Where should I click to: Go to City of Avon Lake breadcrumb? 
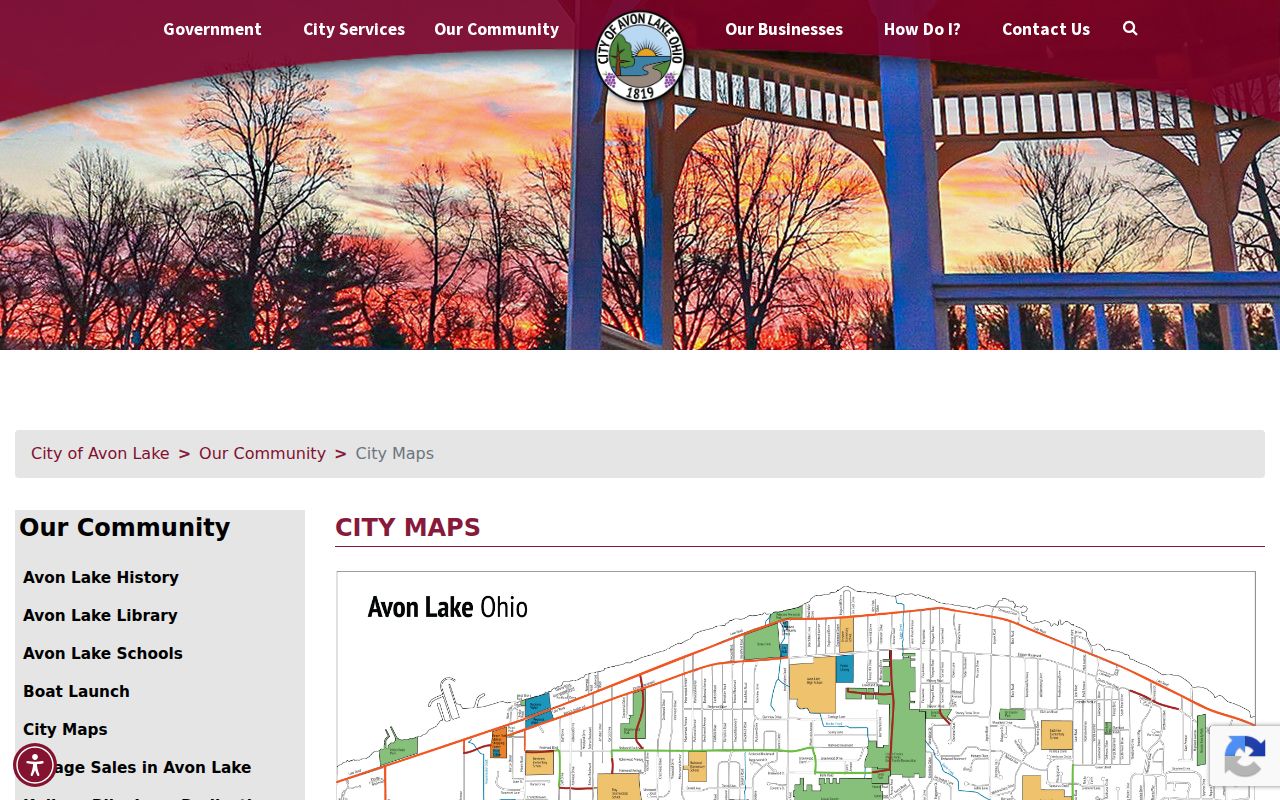pos(100,453)
